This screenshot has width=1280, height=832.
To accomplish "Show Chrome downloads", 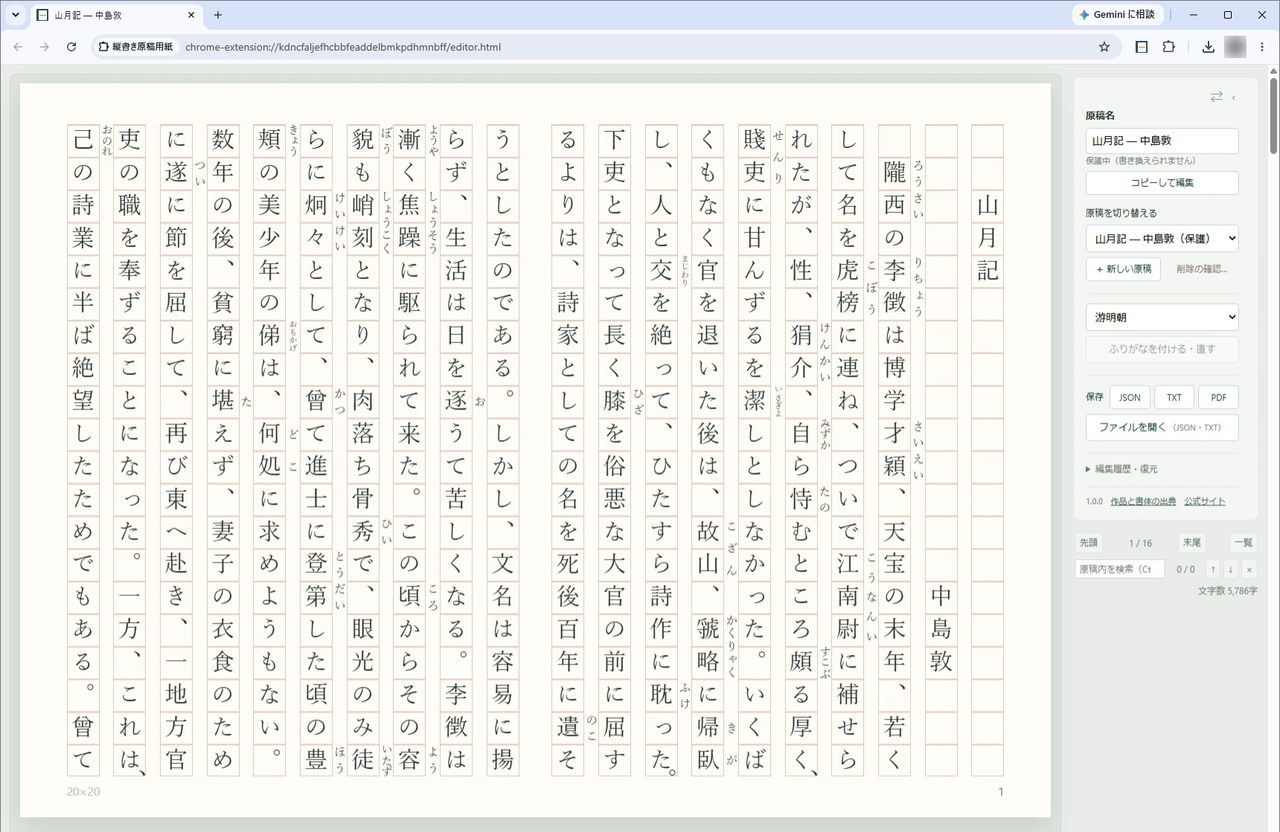I will tap(1208, 47).
